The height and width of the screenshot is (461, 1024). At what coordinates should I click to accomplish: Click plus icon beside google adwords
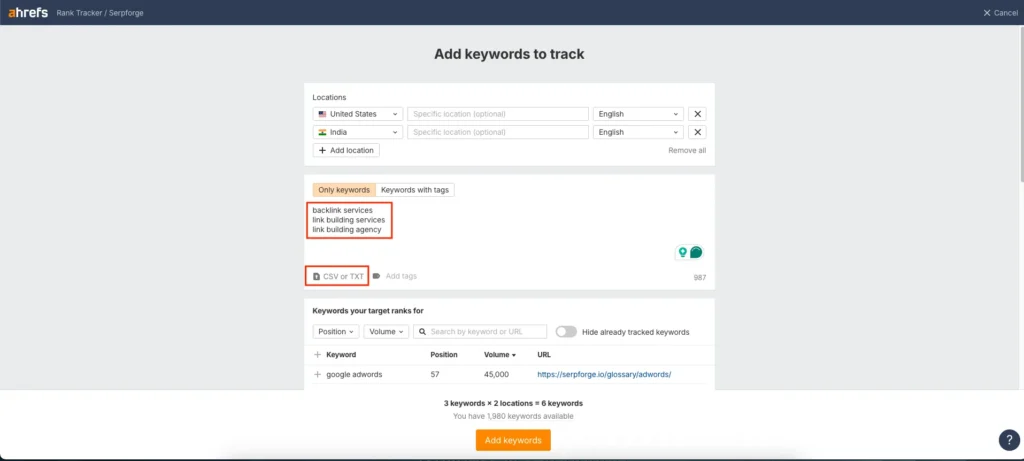tap(318, 374)
